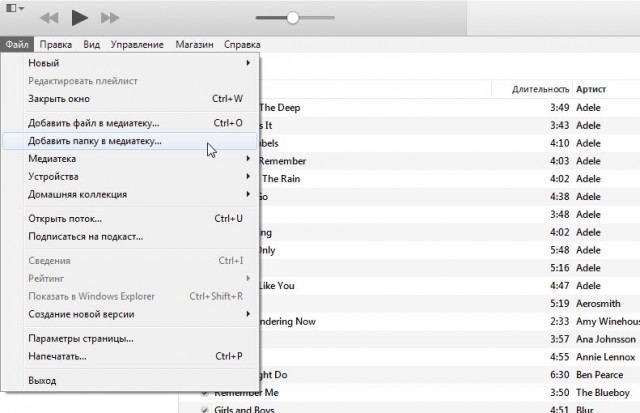Expand the Медиатека submenu
640x413 pixels.
tap(131, 159)
